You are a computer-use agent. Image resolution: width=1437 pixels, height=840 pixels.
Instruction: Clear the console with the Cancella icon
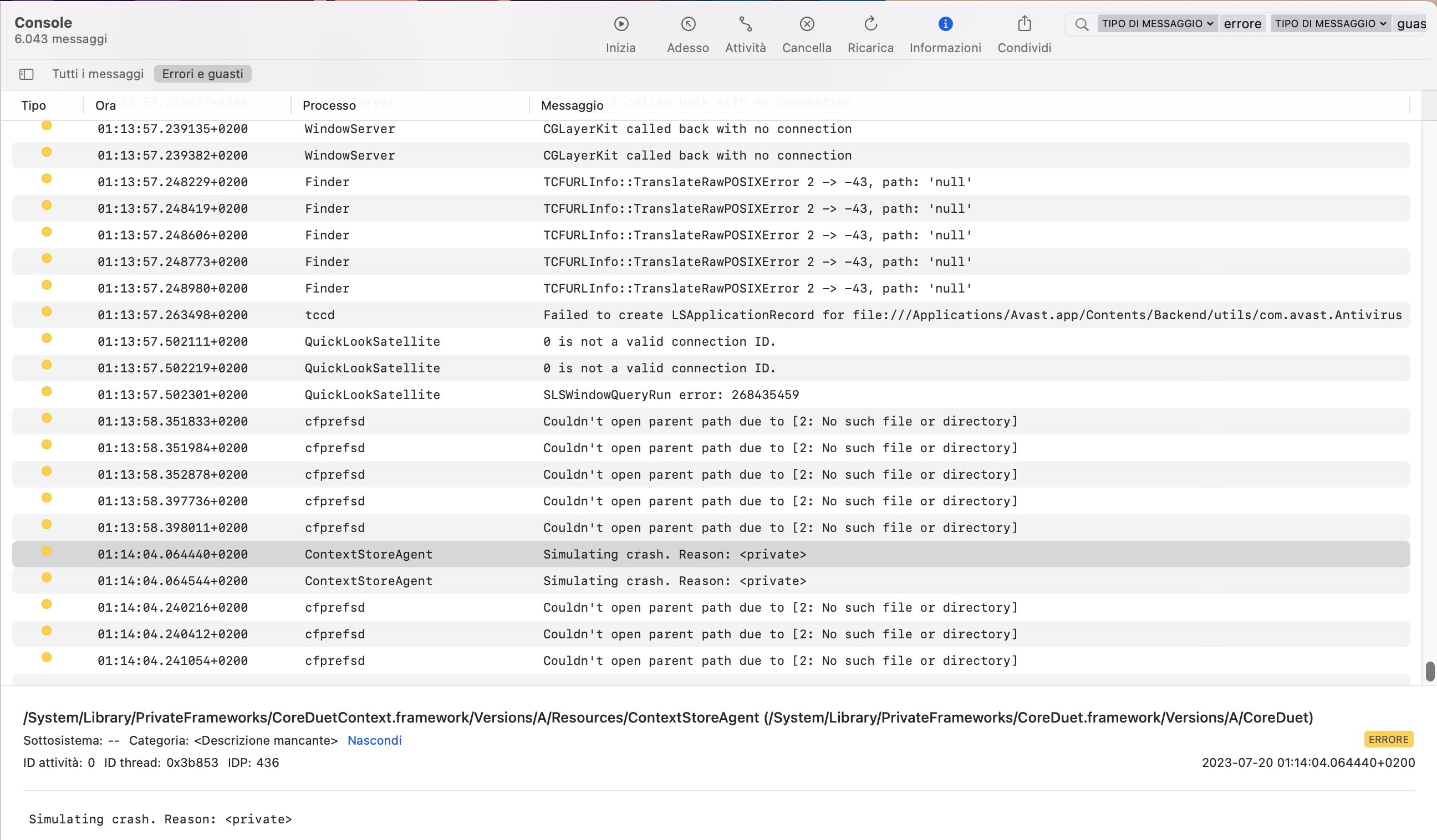tap(806, 24)
